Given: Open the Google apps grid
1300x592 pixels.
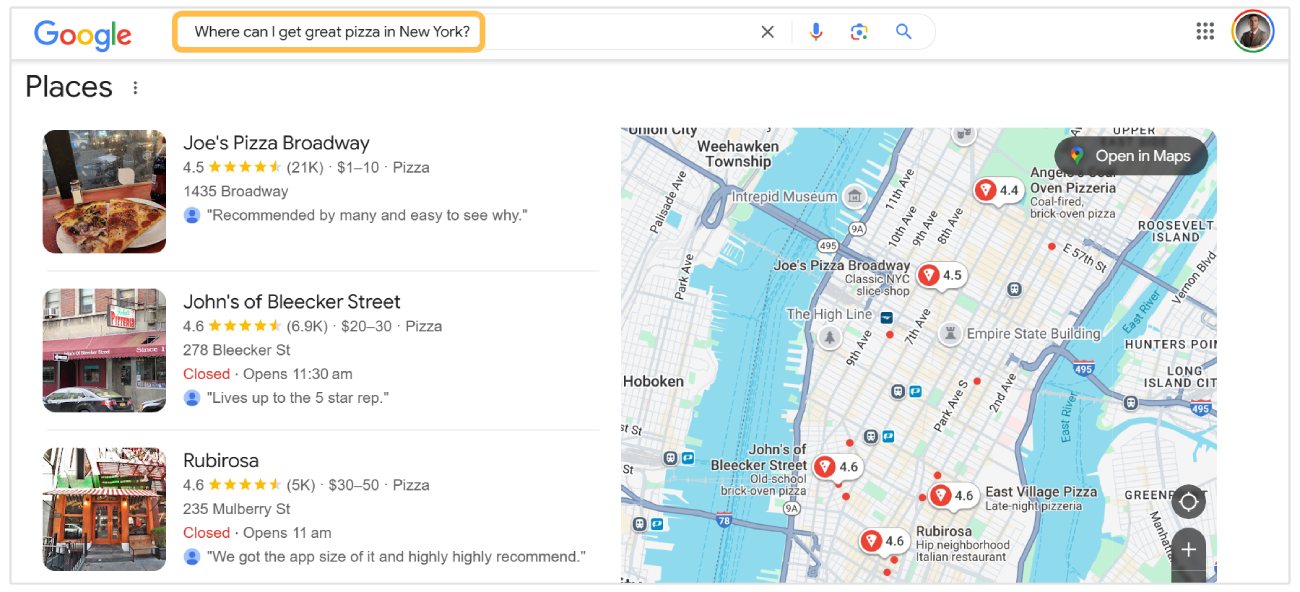Looking at the screenshot, I should (x=1205, y=31).
